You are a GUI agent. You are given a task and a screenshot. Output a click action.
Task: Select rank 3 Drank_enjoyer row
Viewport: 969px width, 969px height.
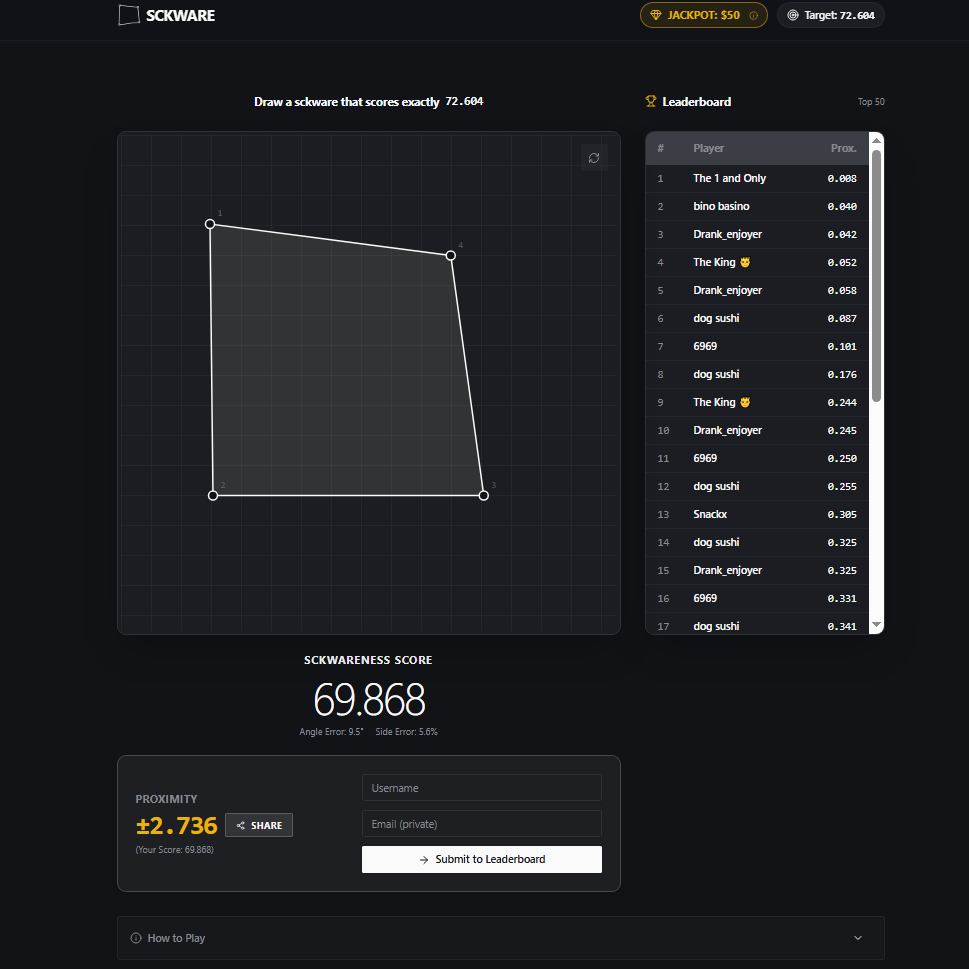tap(757, 234)
